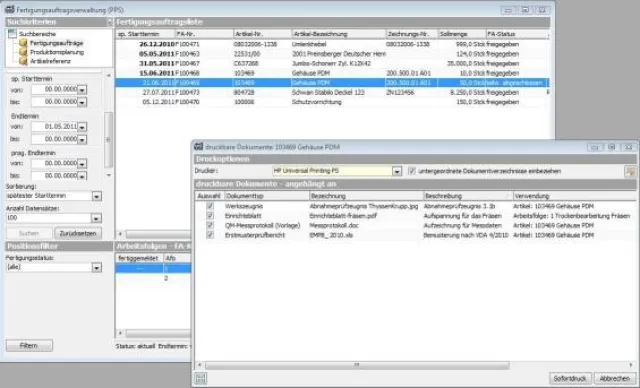Click the layout icon at dialog bottom left
Image resolution: width=640 pixels, height=388 pixels.
pyautogui.click(x=200, y=379)
